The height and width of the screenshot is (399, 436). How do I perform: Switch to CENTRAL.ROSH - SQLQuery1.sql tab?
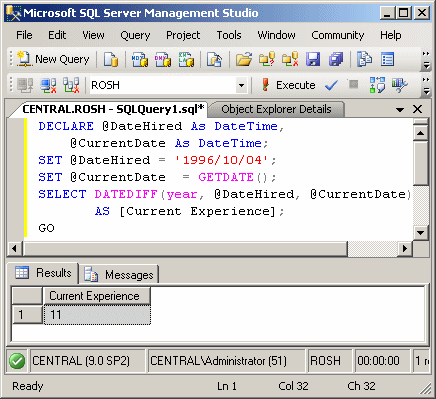tap(113, 109)
